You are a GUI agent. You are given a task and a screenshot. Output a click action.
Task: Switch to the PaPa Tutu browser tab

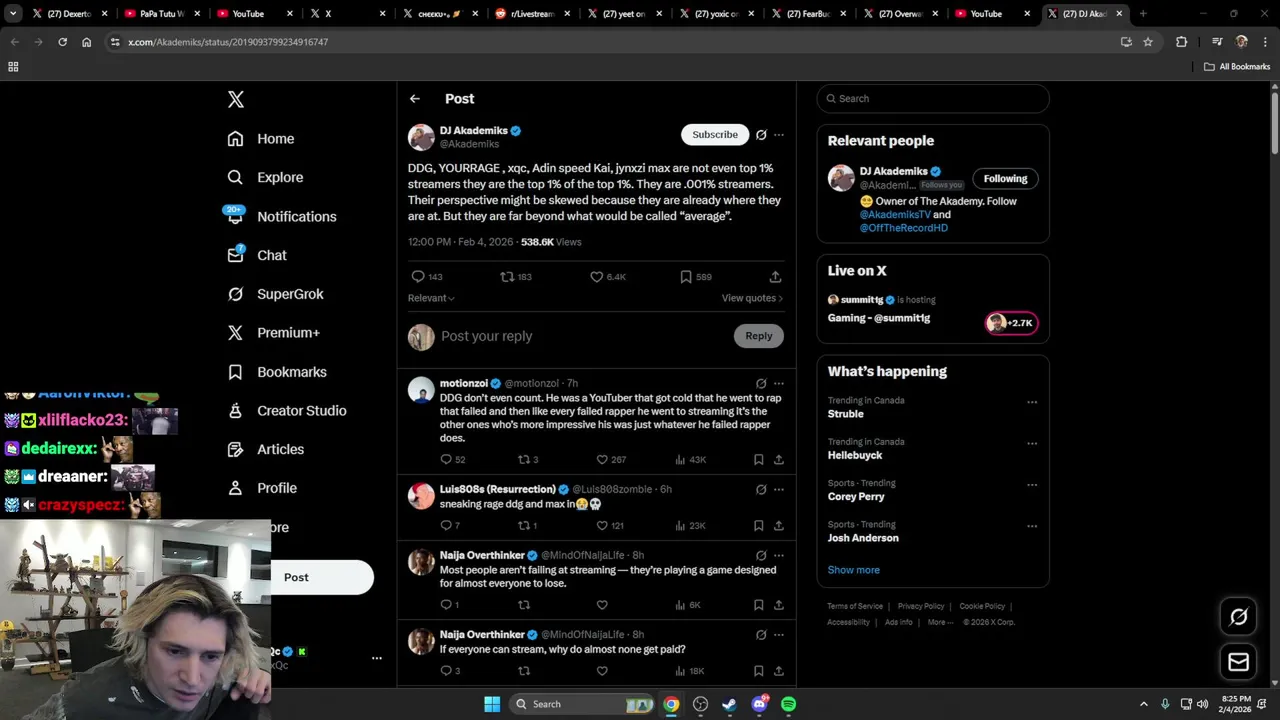(160, 14)
